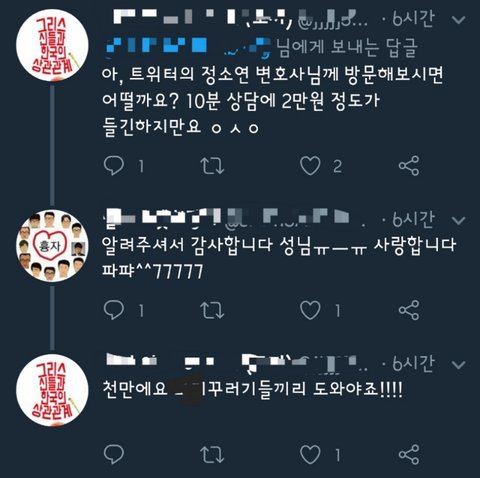480x478 pixels.
Task: Open the third tweet's chevron options menu
Action: [459, 365]
